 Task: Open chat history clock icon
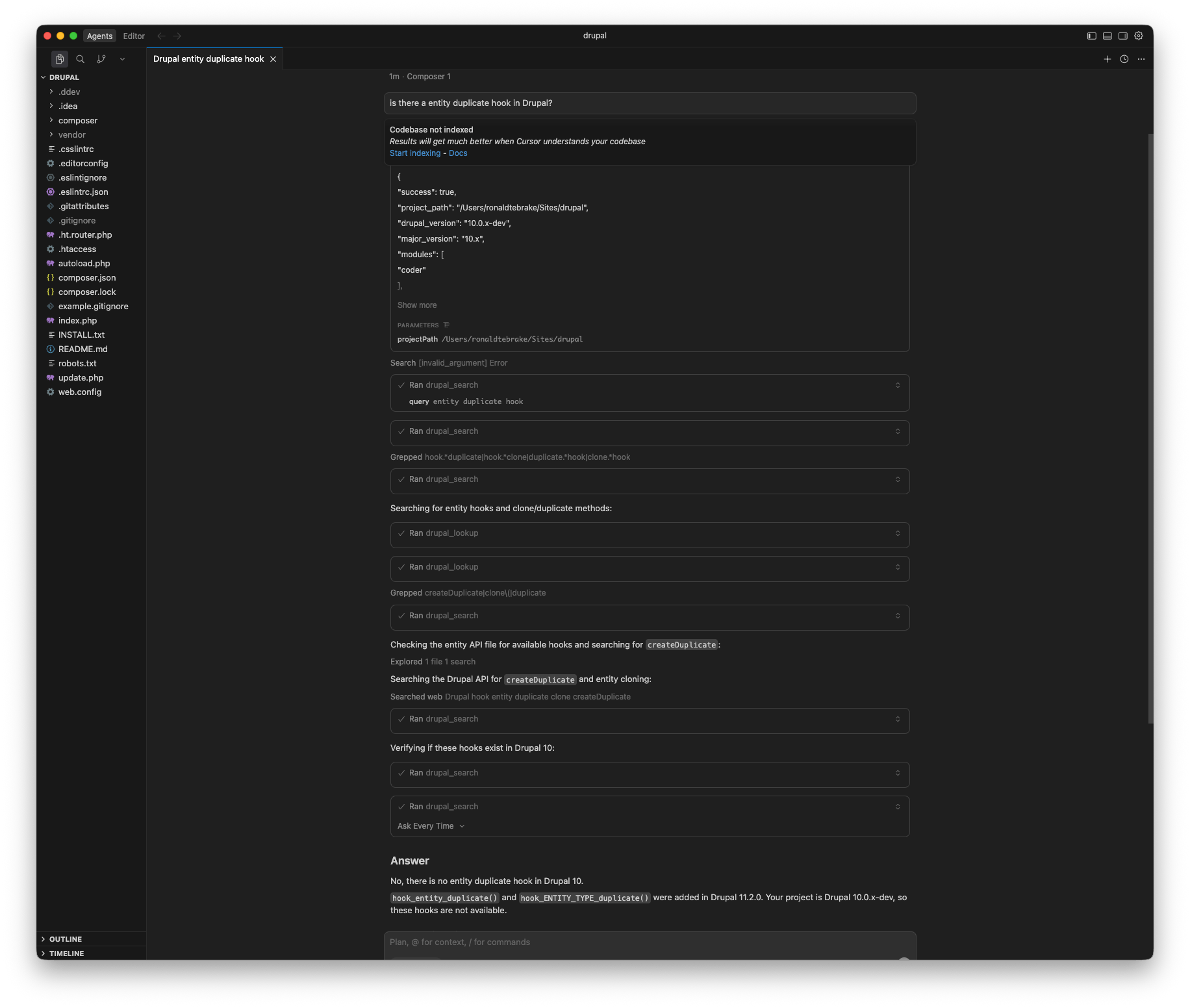[1124, 59]
